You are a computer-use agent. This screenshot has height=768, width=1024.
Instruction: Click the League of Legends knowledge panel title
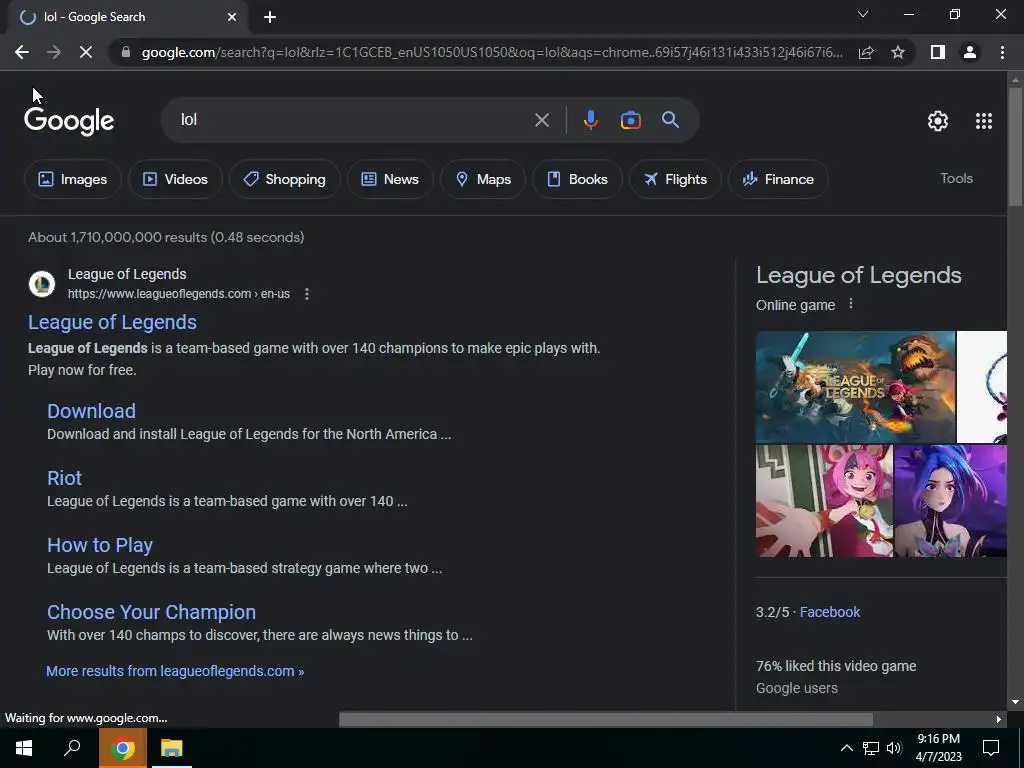[x=859, y=275]
